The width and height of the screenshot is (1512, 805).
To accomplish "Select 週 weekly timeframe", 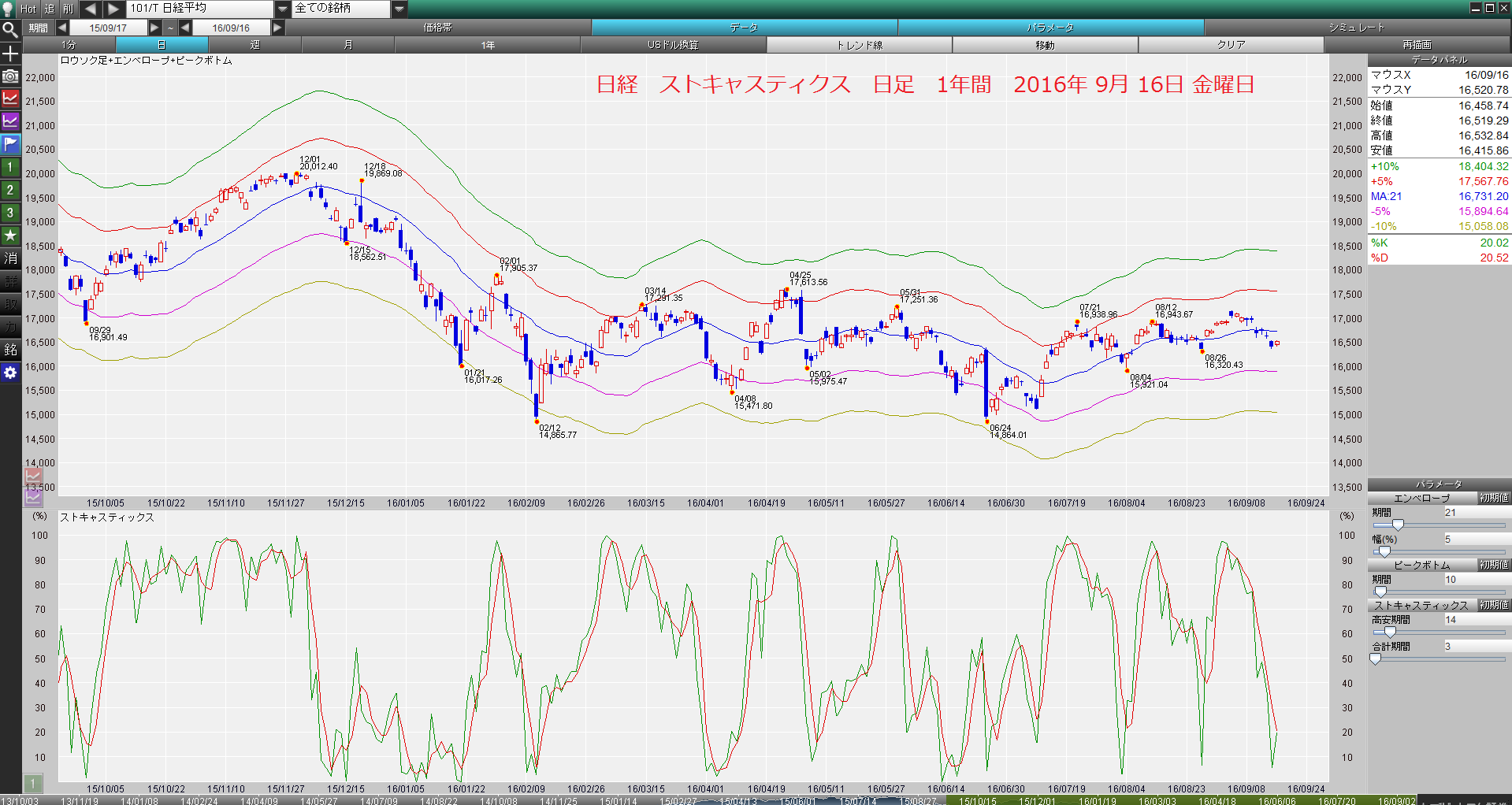I will pyautogui.click(x=254, y=45).
